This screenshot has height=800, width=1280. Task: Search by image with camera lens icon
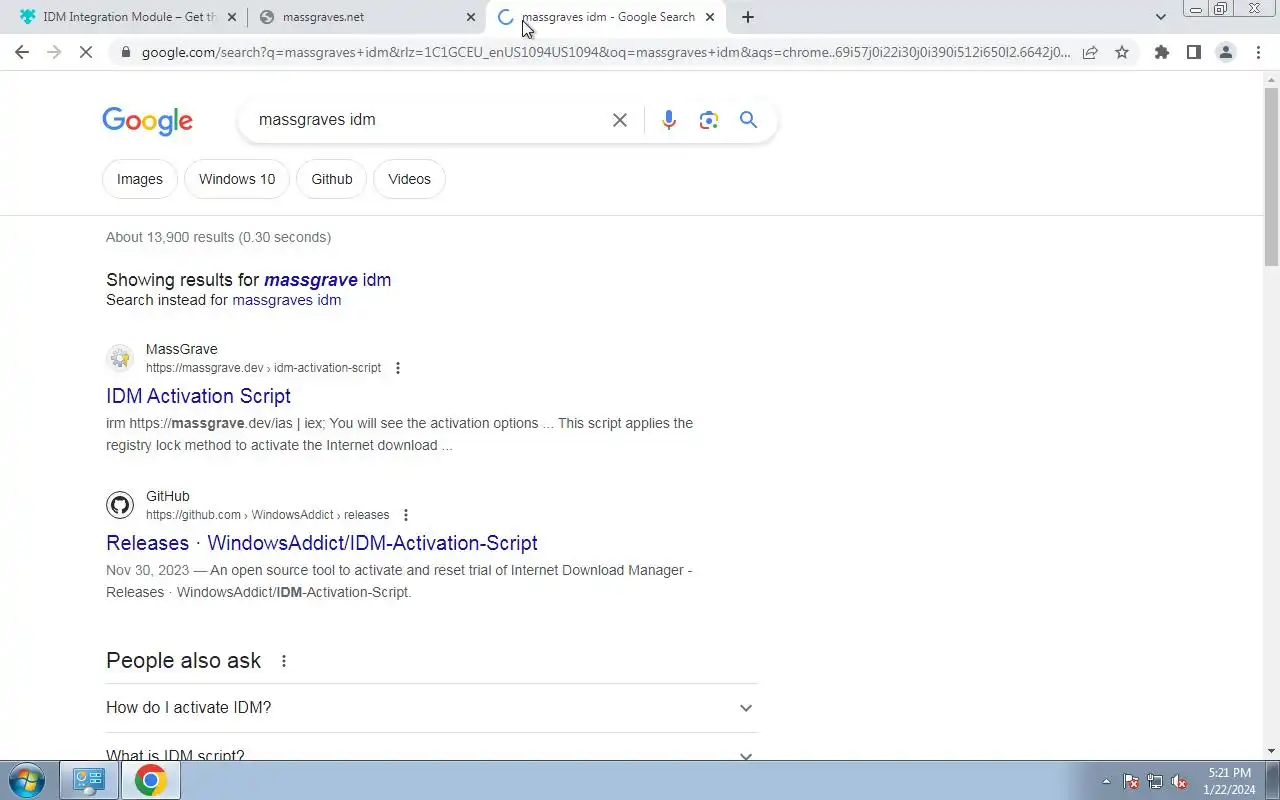click(x=709, y=120)
